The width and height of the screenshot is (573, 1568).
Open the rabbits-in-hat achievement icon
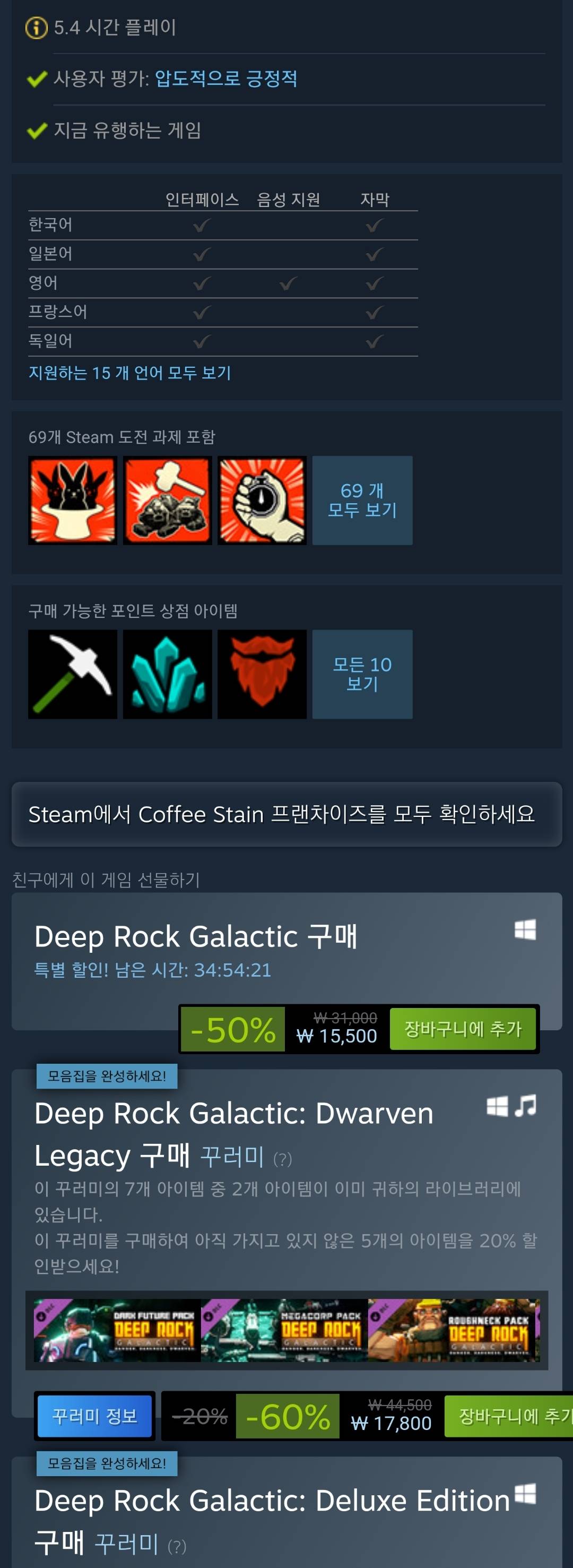point(72,499)
